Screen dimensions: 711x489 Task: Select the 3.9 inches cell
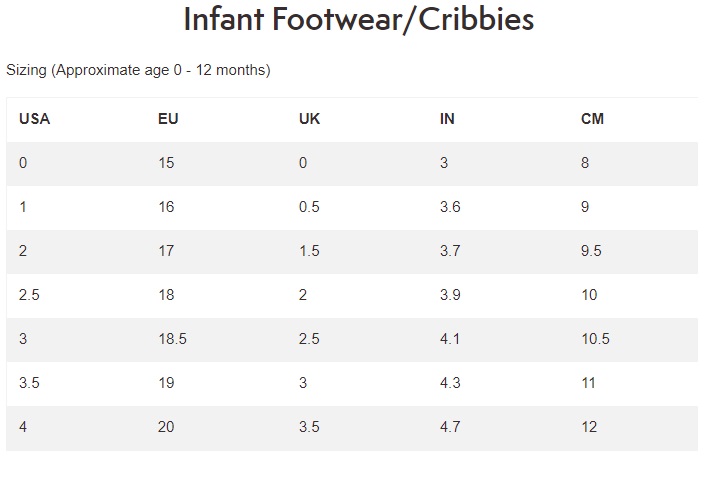click(x=450, y=295)
